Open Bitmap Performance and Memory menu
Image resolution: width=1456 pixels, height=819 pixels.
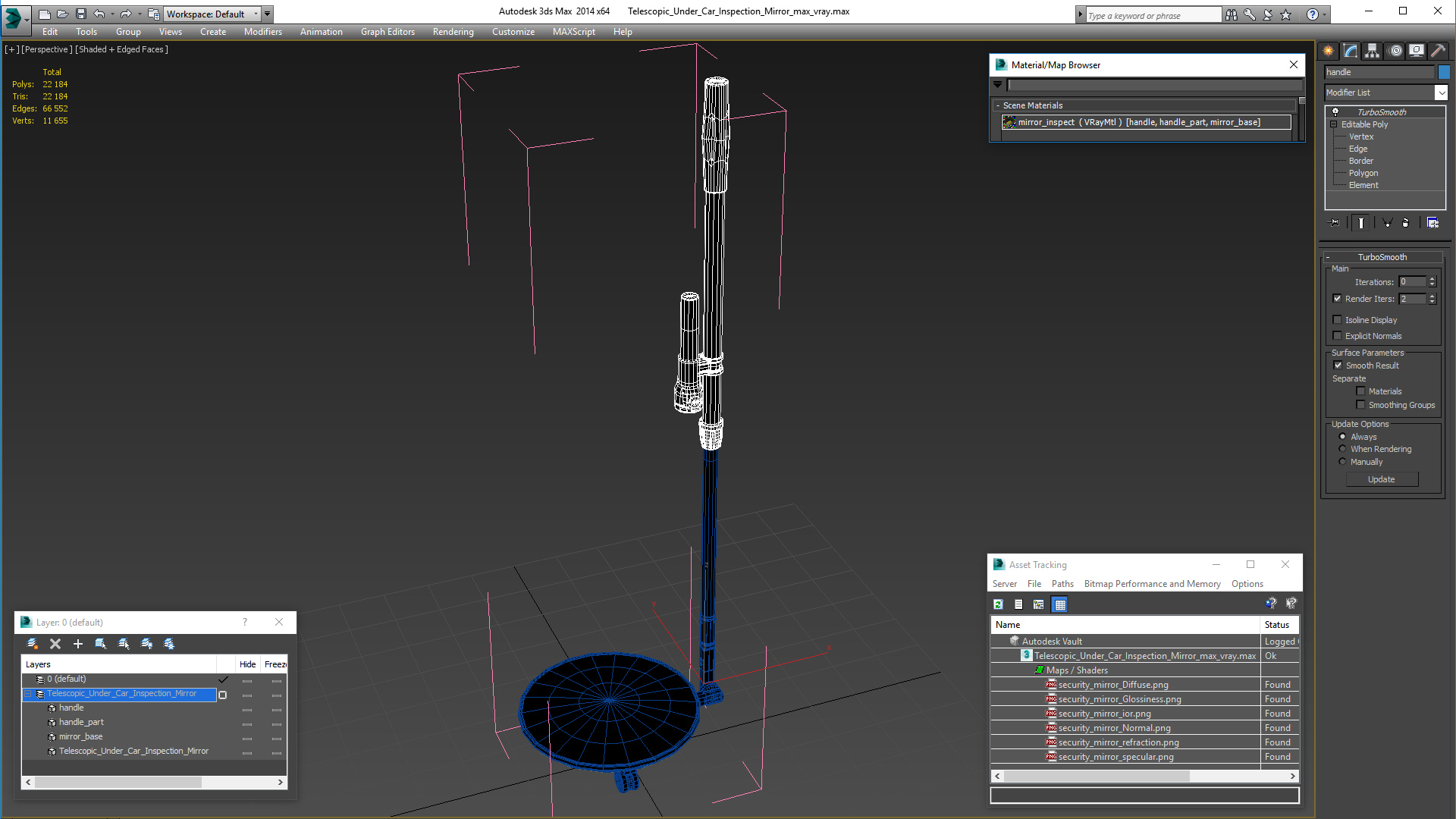tap(1152, 584)
